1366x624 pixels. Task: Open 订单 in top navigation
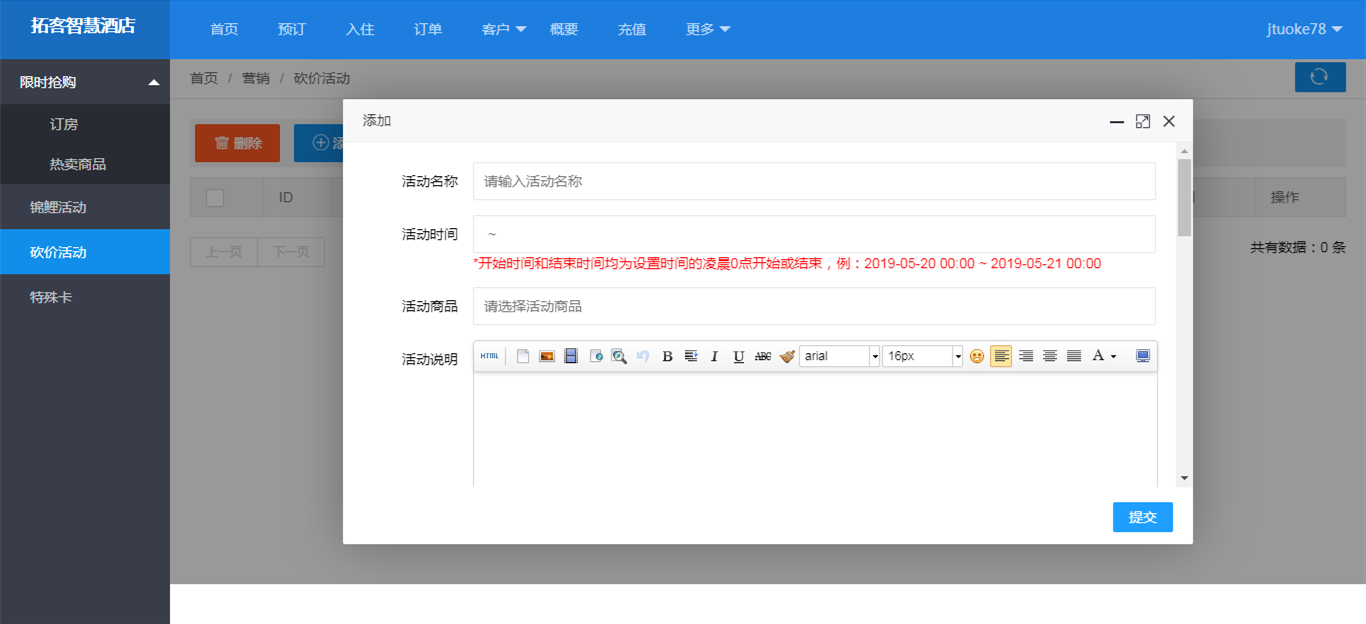click(428, 29)
